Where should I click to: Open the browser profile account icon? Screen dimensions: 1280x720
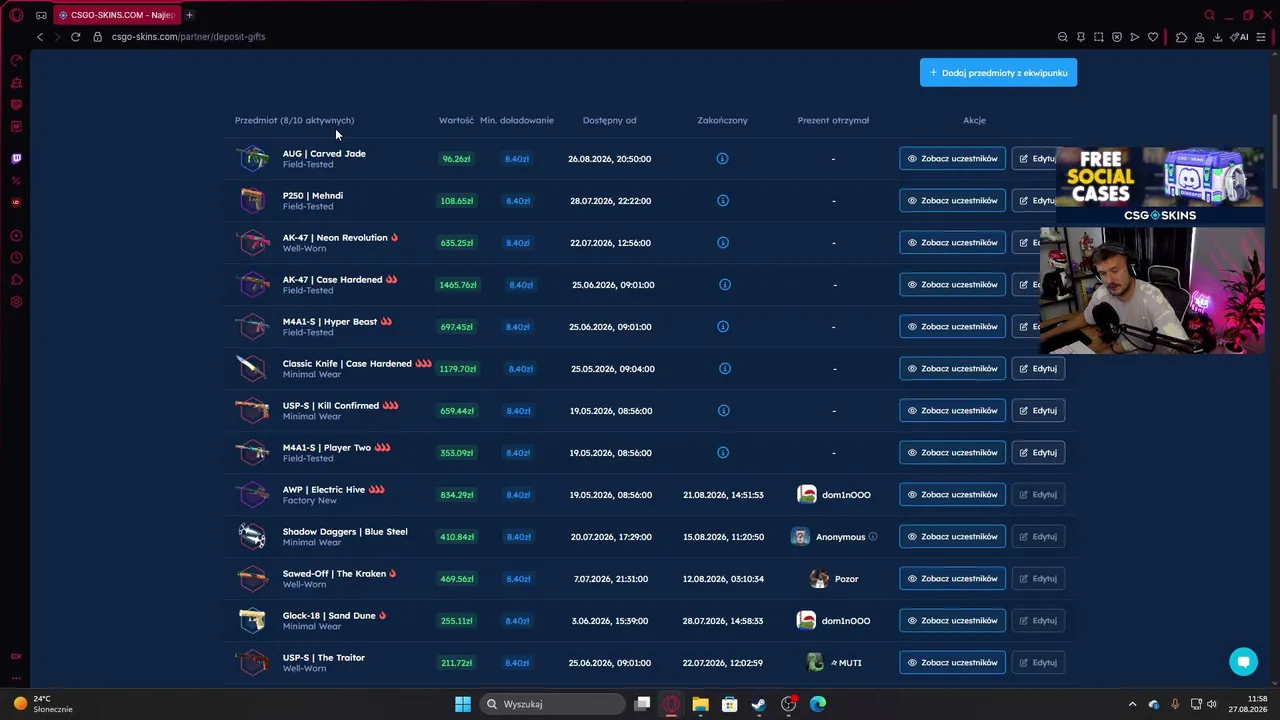[x=1199, y=37]
